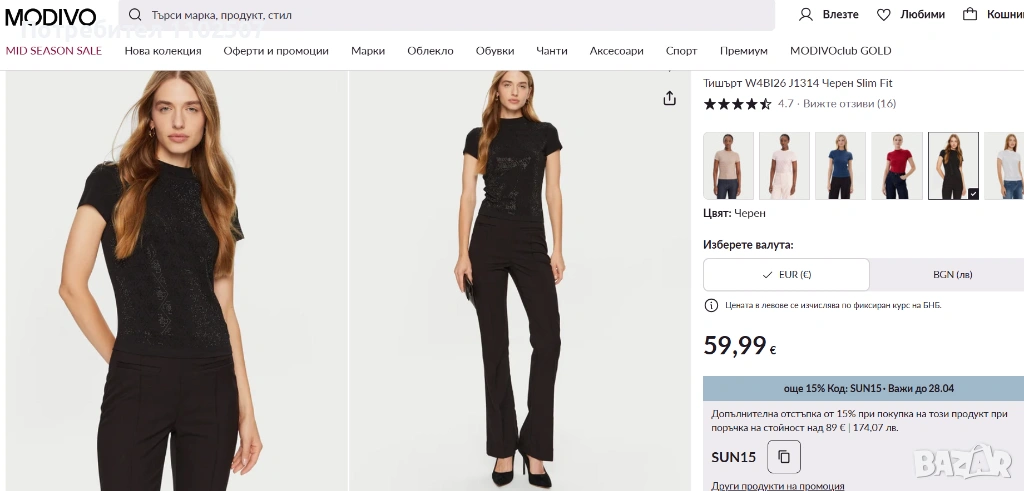Open the shopping cart icon
The image size is (1024, 491).
[x=970, y=15]
